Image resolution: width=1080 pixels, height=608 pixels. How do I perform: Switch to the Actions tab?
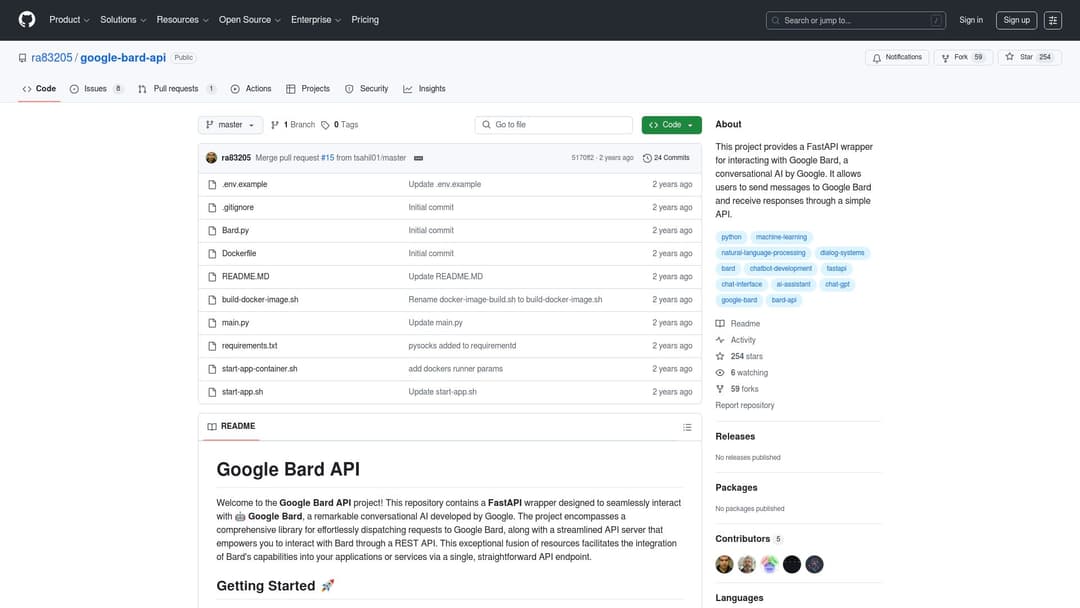251,89
